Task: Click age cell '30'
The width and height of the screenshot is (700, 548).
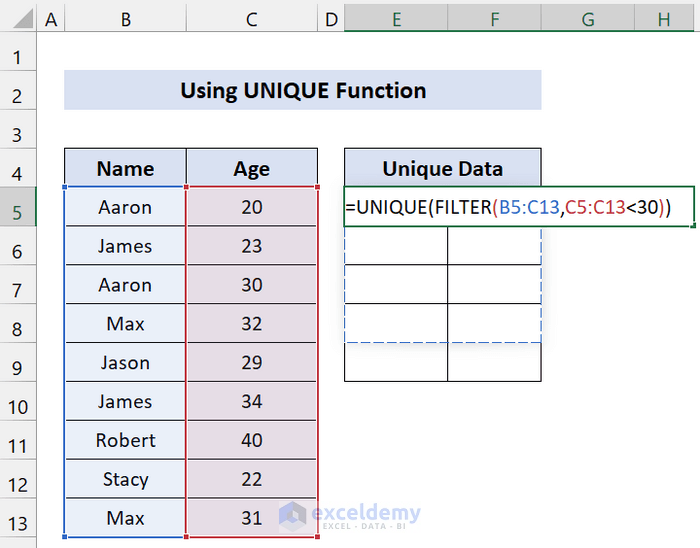Action: (x=252, y=285)
